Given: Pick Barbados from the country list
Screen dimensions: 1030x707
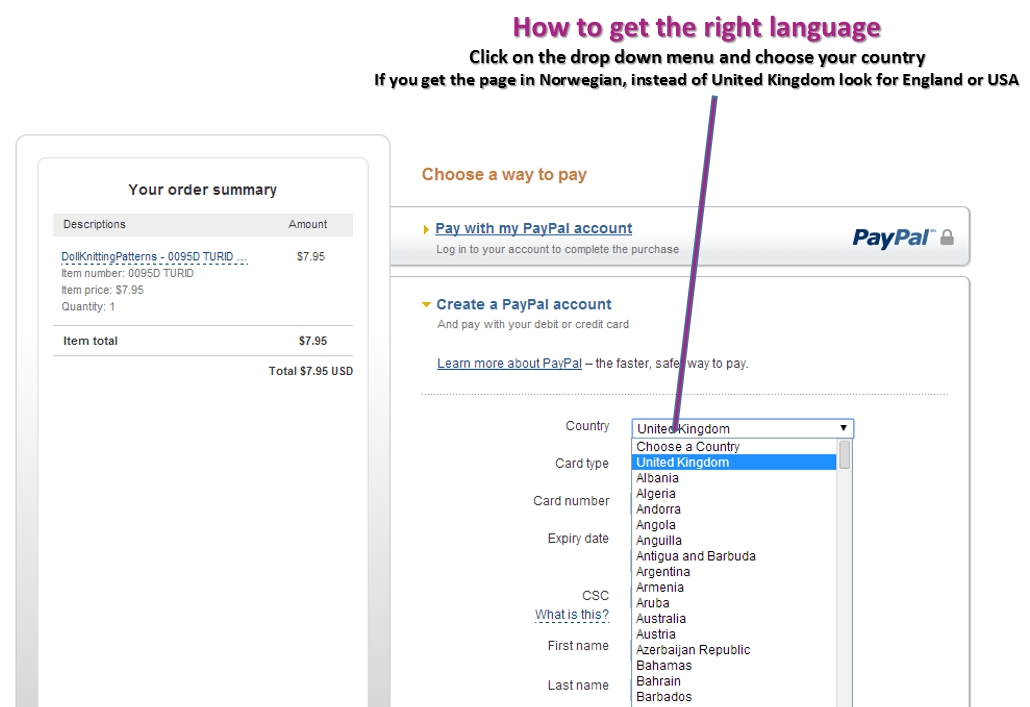Looking at the screenshot, I should pos(734,696).
